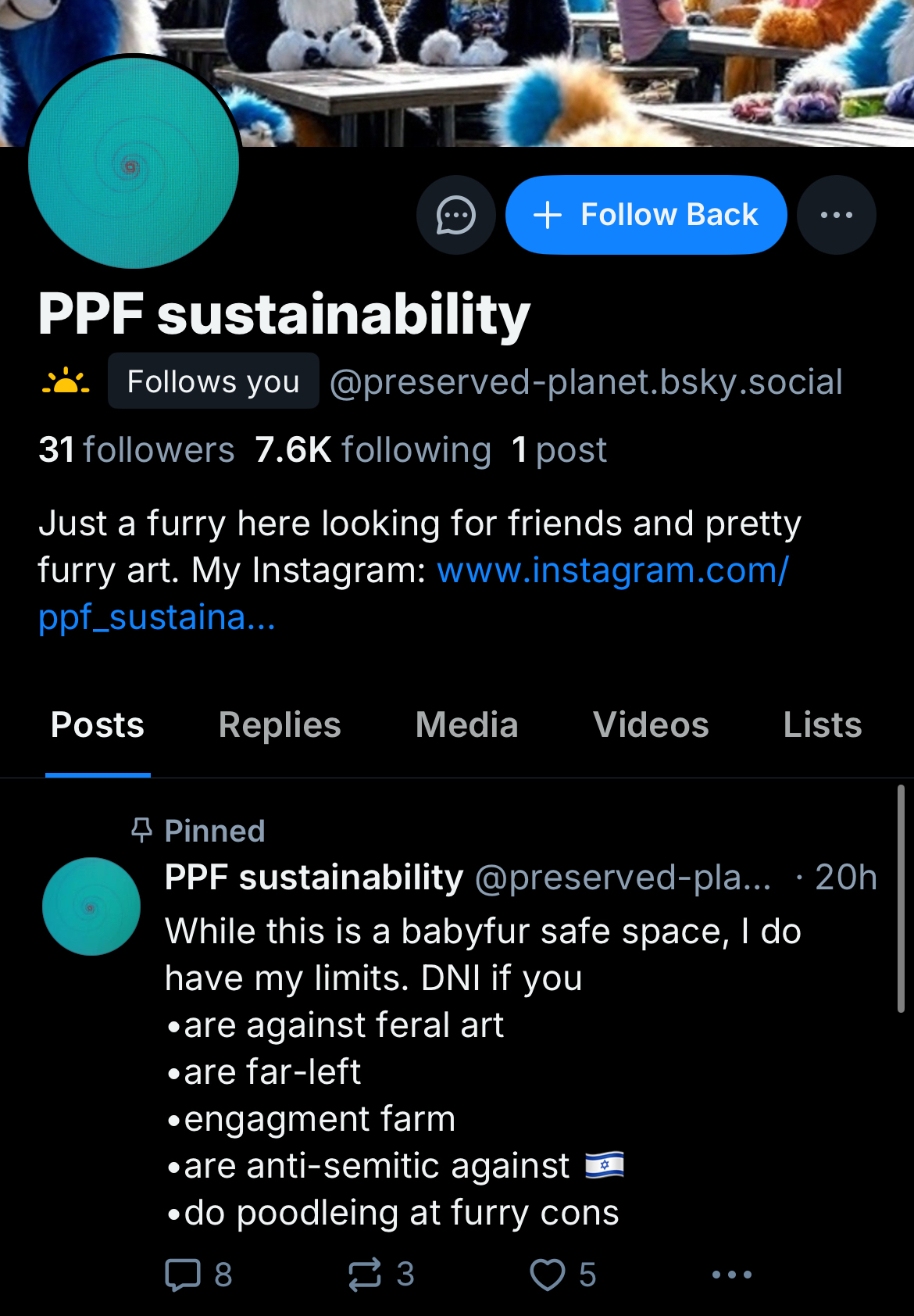This screenshot has width=914, height=1316.
Task: Switch to the Media tab
Action: tap(466, 725)
